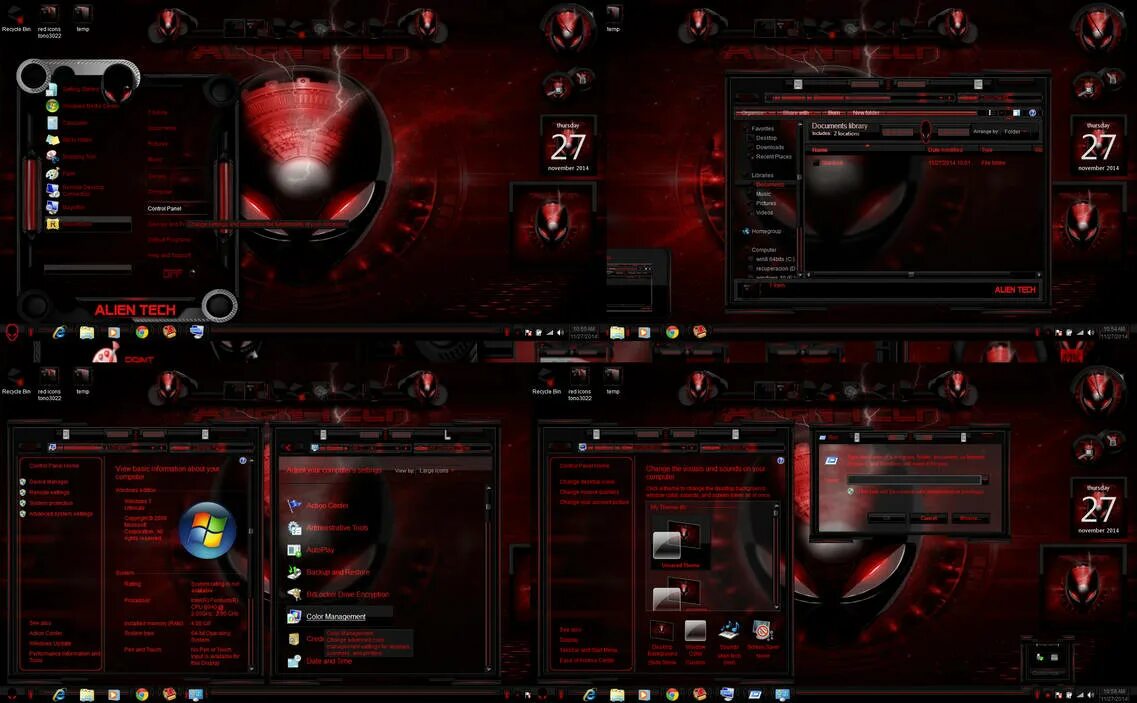Open Share with menu in Documents library
This screenshot has width=1137, height=703.
pyautogui.click(x=796, y=113)
